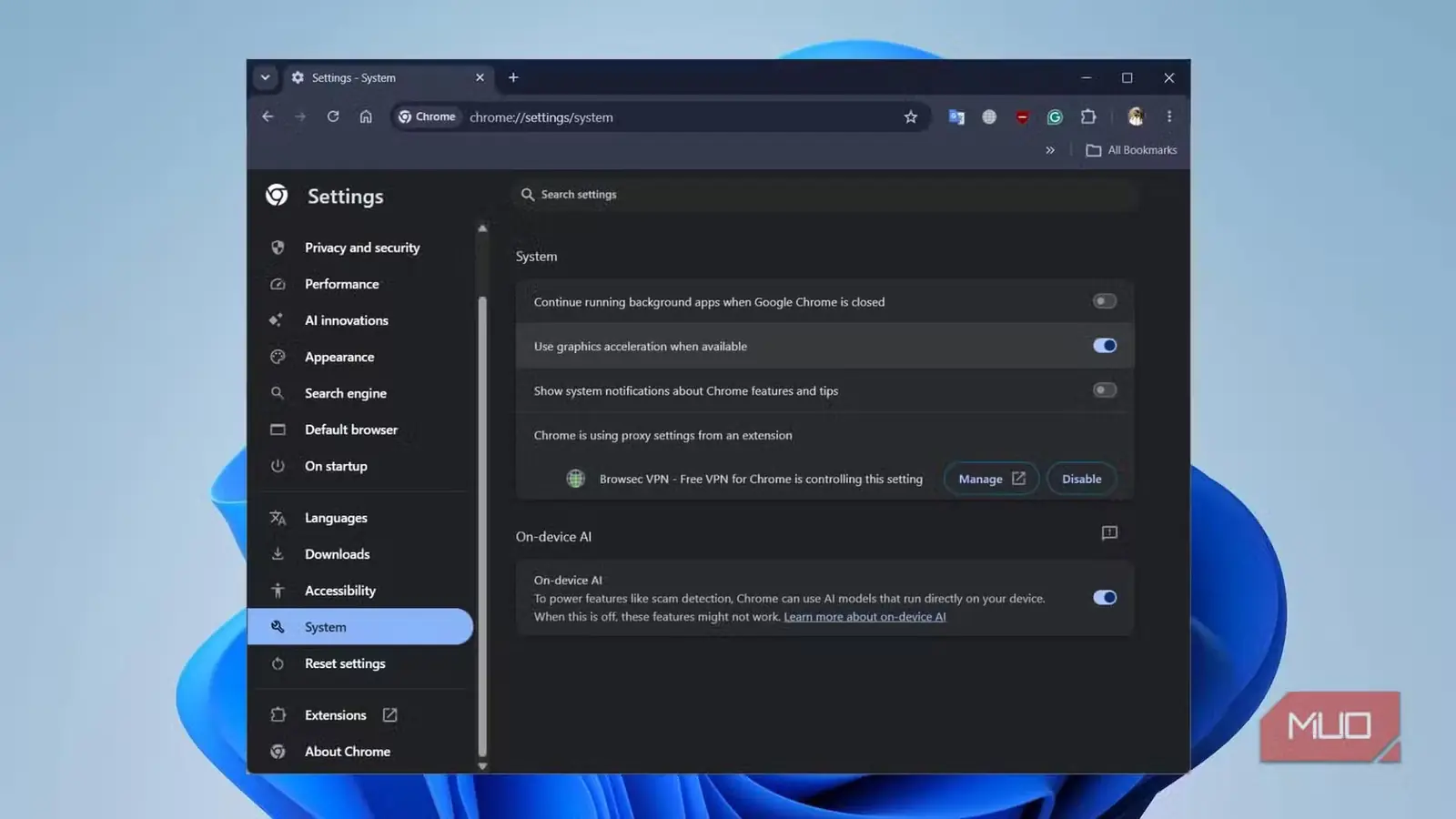1456x819 pixels.
Task: Open the tab search dropdown arrow
Action: [x=265, y=77]
